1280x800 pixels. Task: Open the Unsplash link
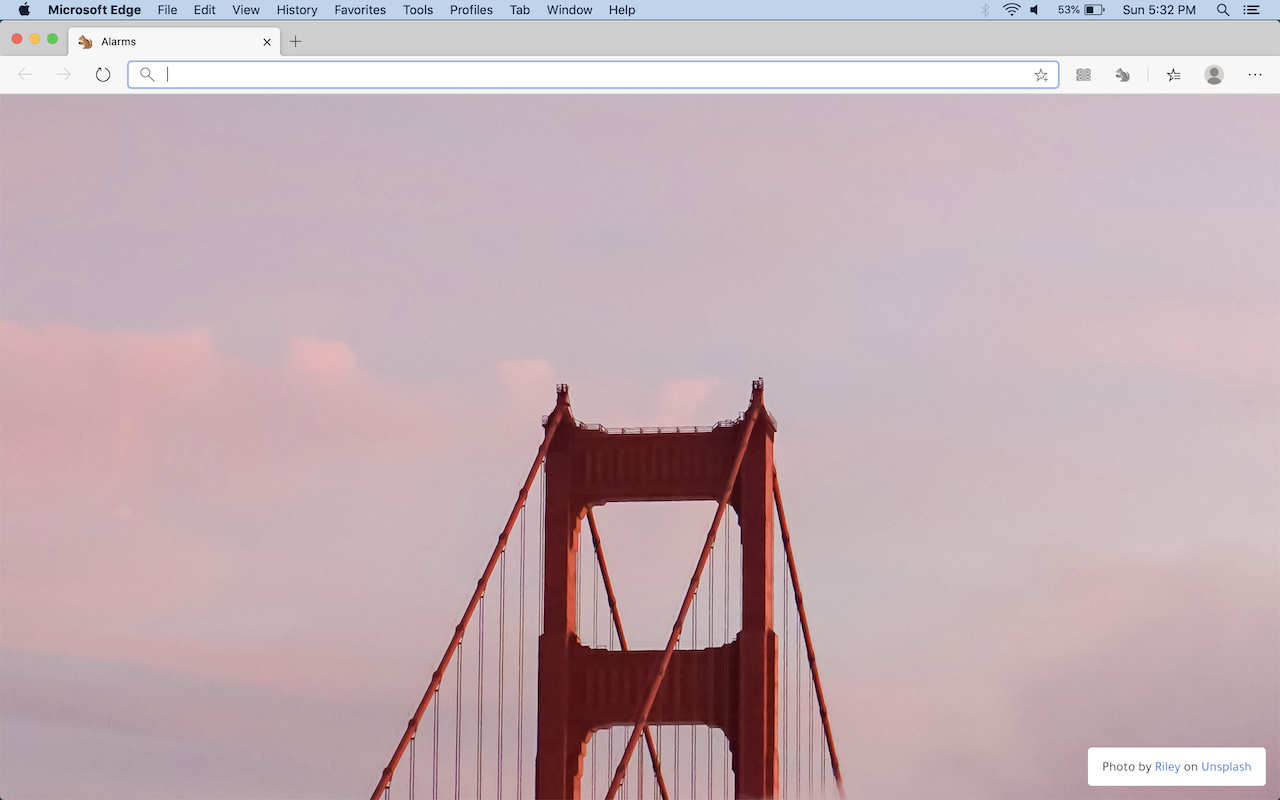(1226, 767)
